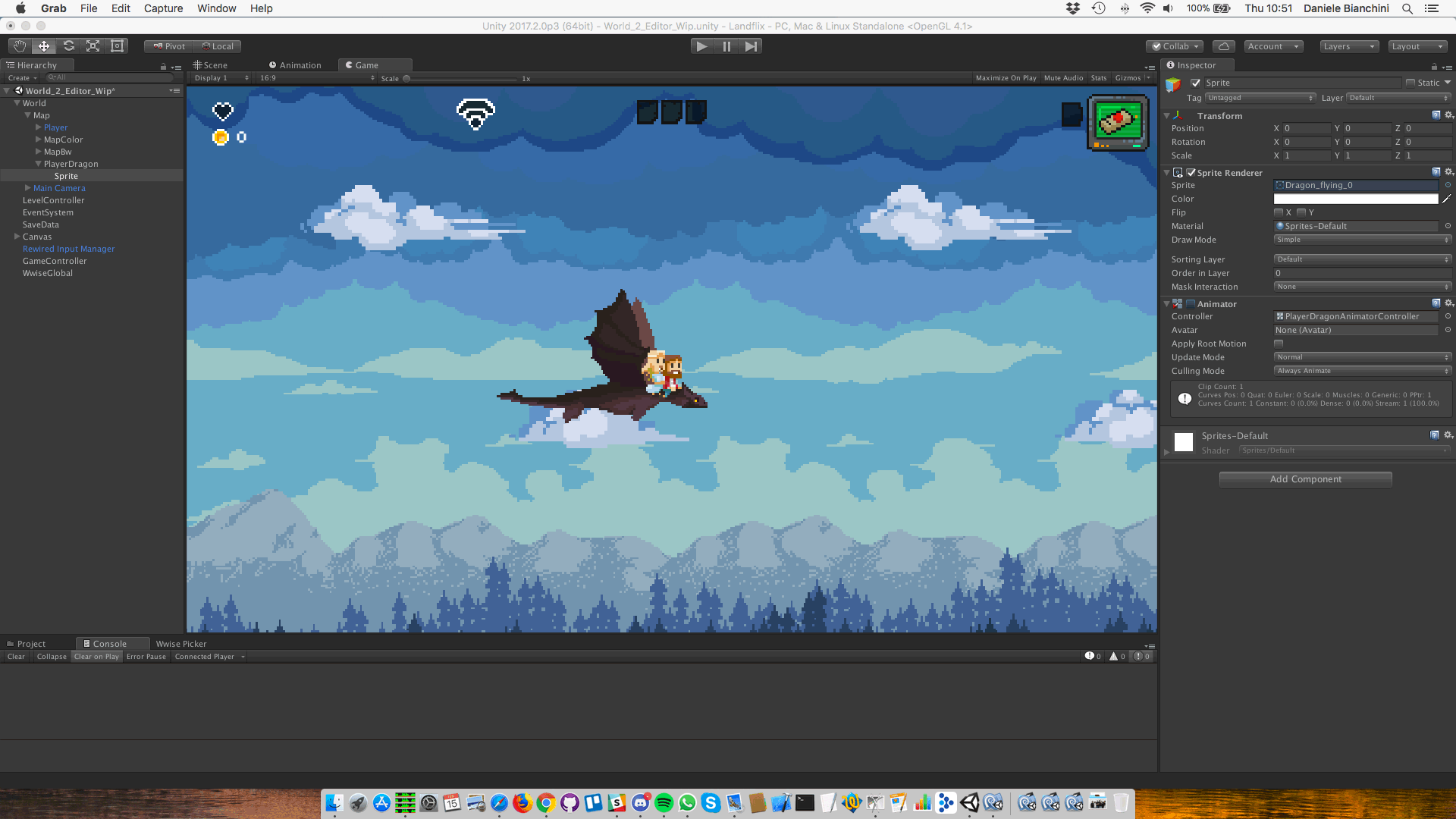Select the Move tool
Screen dimensions: 1456x819
tap(44, 46)
